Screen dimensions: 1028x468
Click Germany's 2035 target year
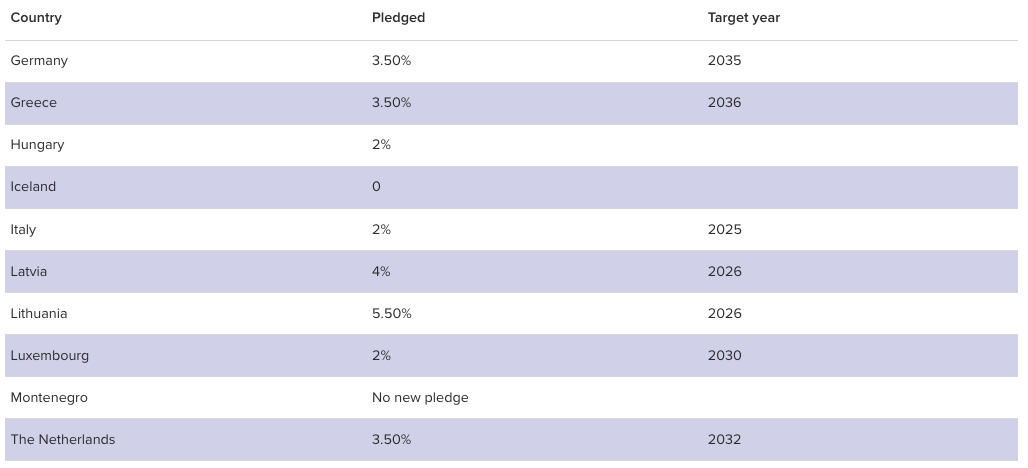click(724, 61)
